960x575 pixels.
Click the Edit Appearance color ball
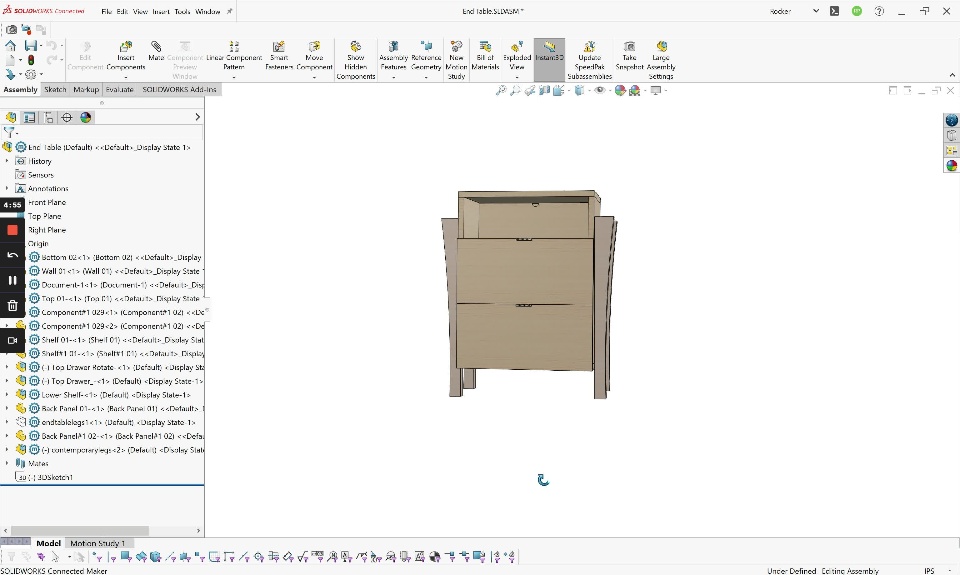pos(620,91)
